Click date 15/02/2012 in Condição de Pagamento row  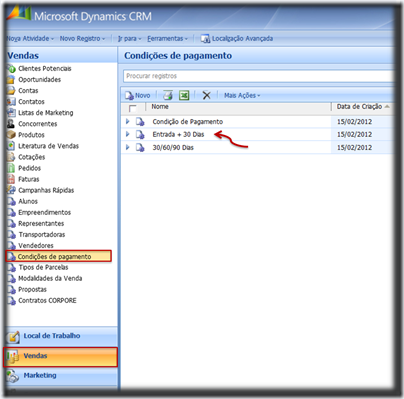click(354, 122)
